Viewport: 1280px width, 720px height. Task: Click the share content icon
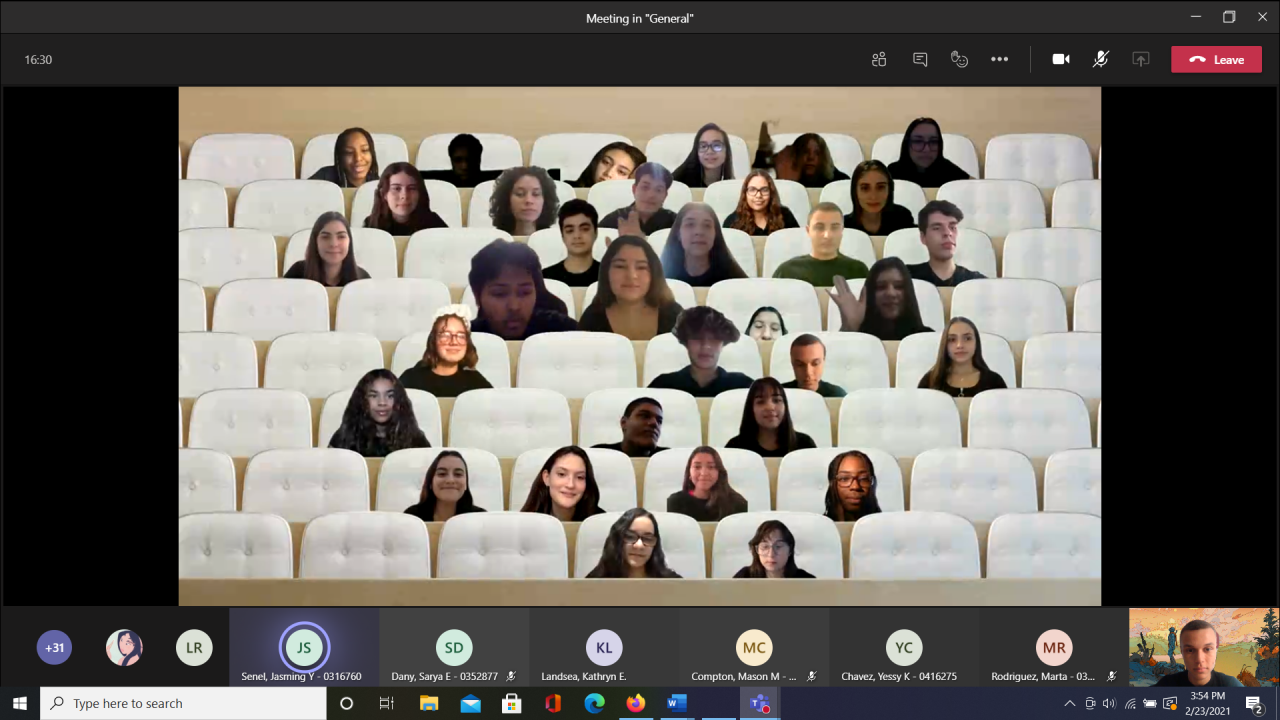click(x=1141, y=59)
